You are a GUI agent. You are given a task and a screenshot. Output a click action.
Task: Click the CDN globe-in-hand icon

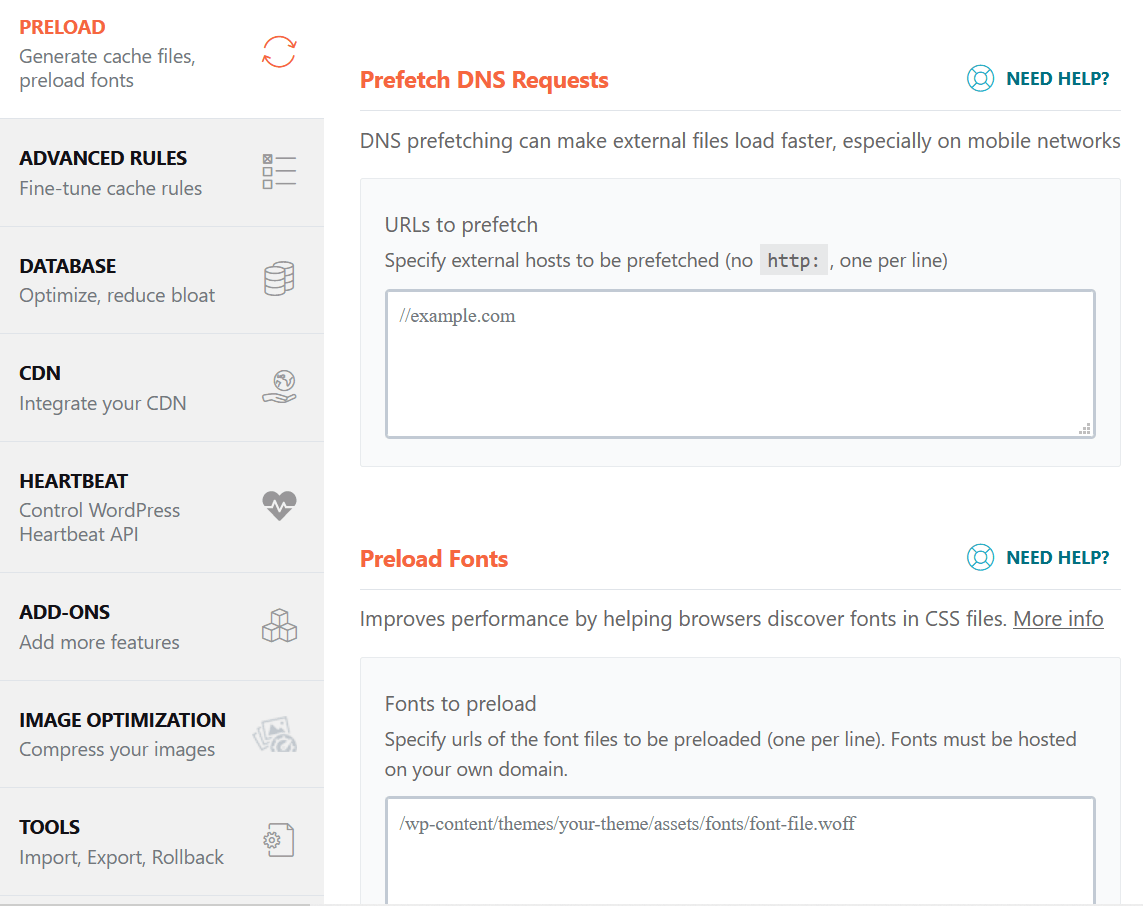point(279,387)
